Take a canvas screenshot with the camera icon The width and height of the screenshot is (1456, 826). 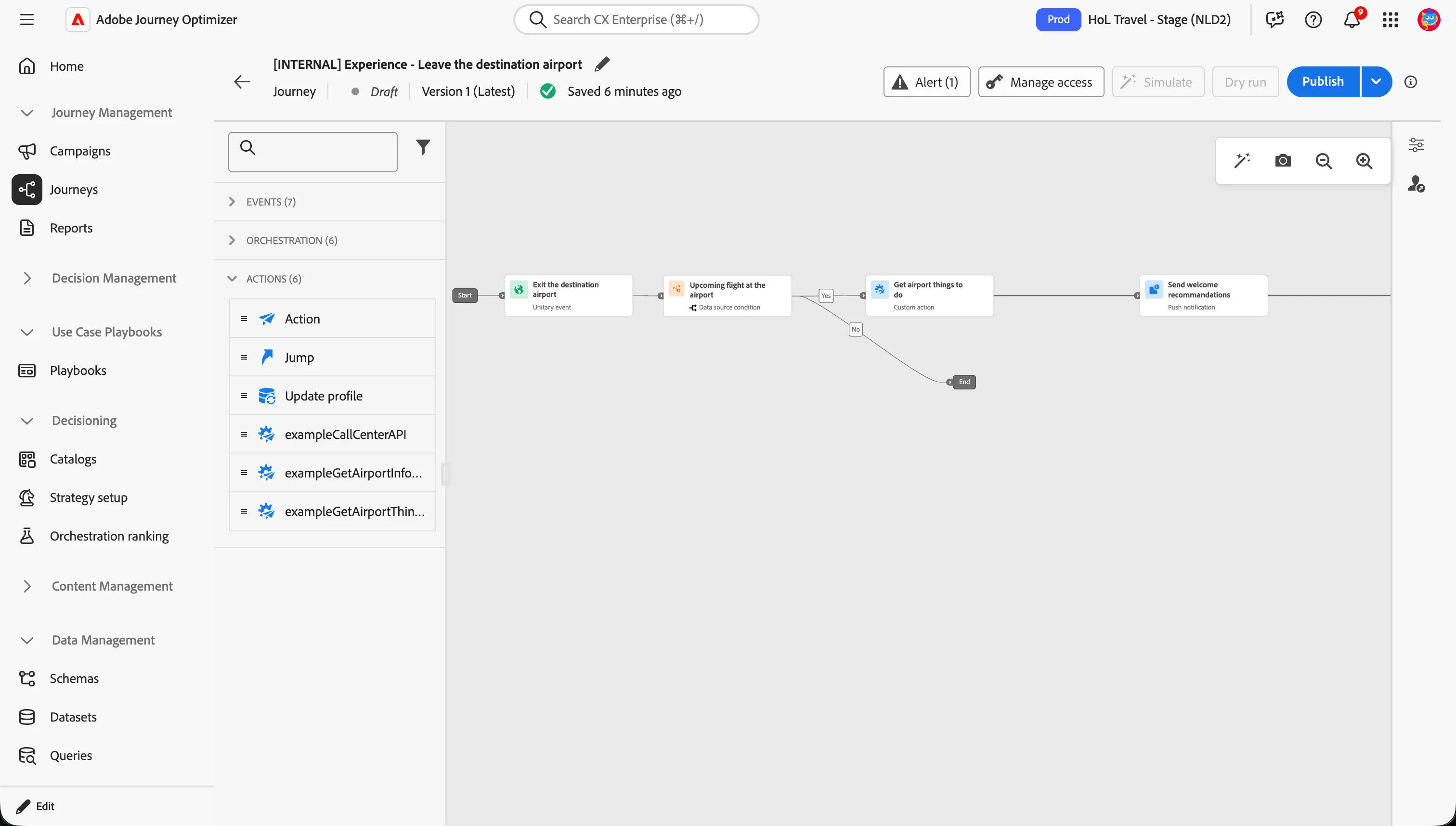[x=1283, y=161]
